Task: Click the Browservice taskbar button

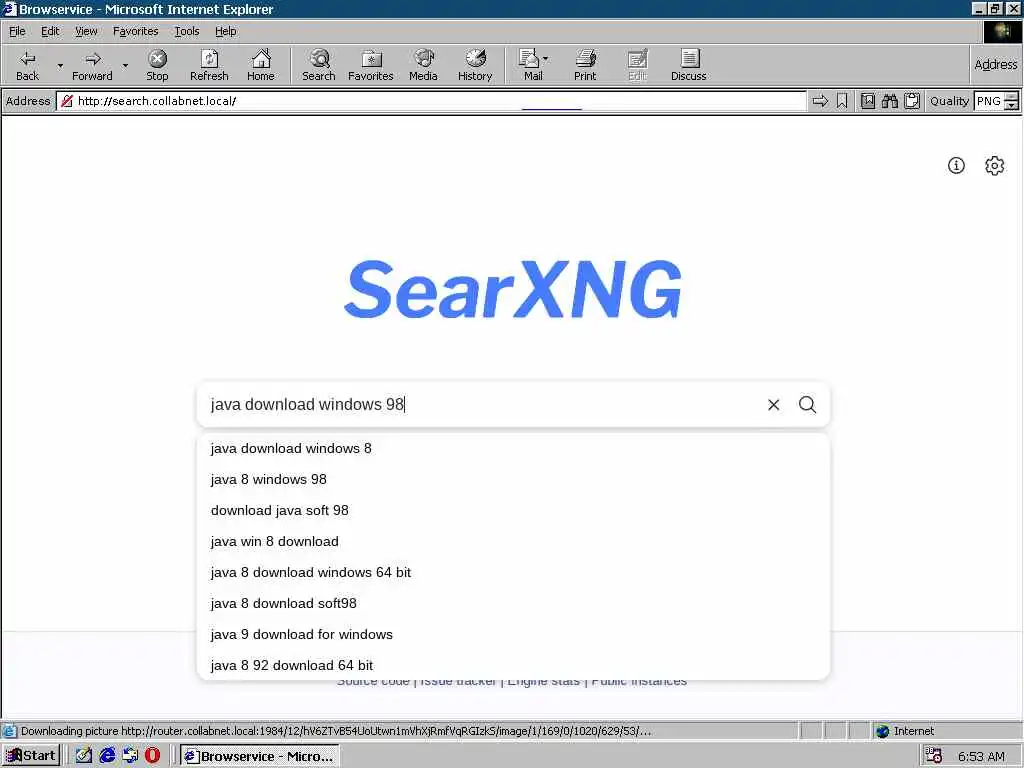Action: point(260,756)
